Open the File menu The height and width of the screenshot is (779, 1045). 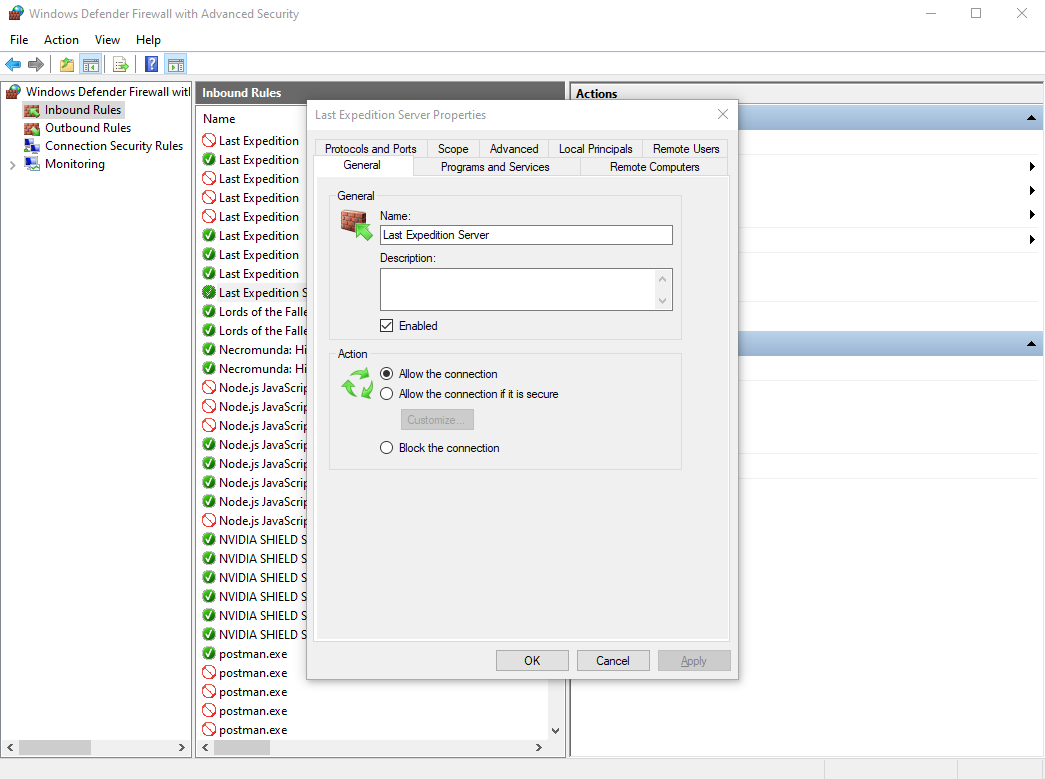click(x=19, y=40)
